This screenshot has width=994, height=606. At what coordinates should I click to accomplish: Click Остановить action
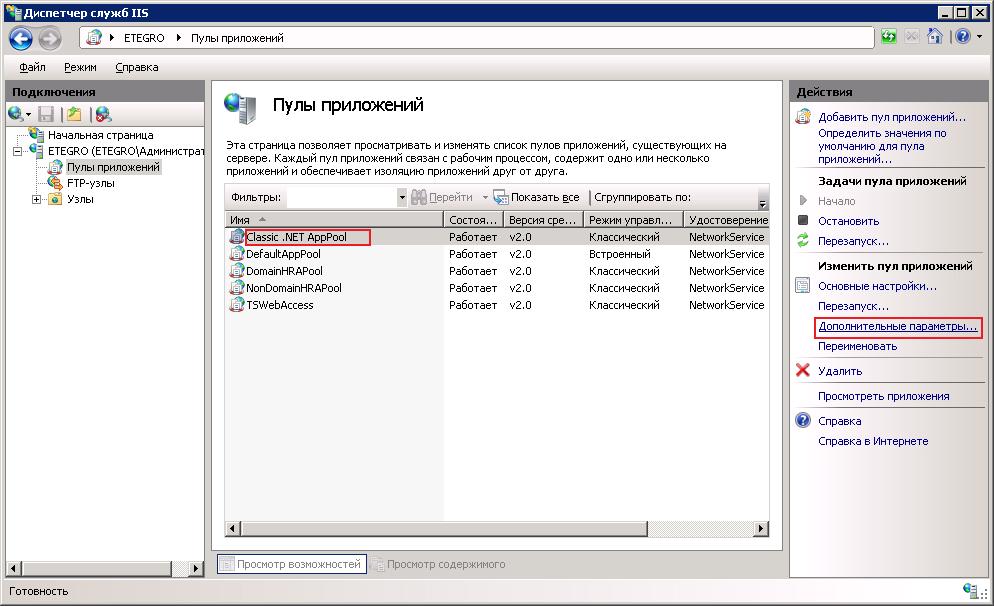click(848, 221)
